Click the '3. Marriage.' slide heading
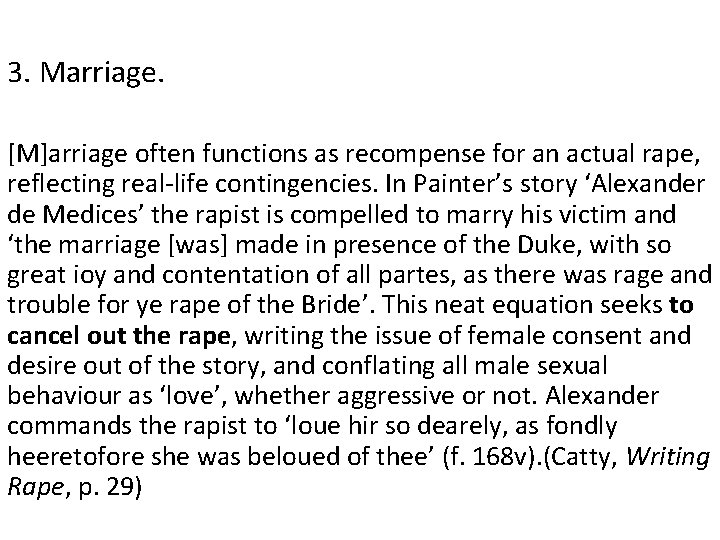 [86, 73]
